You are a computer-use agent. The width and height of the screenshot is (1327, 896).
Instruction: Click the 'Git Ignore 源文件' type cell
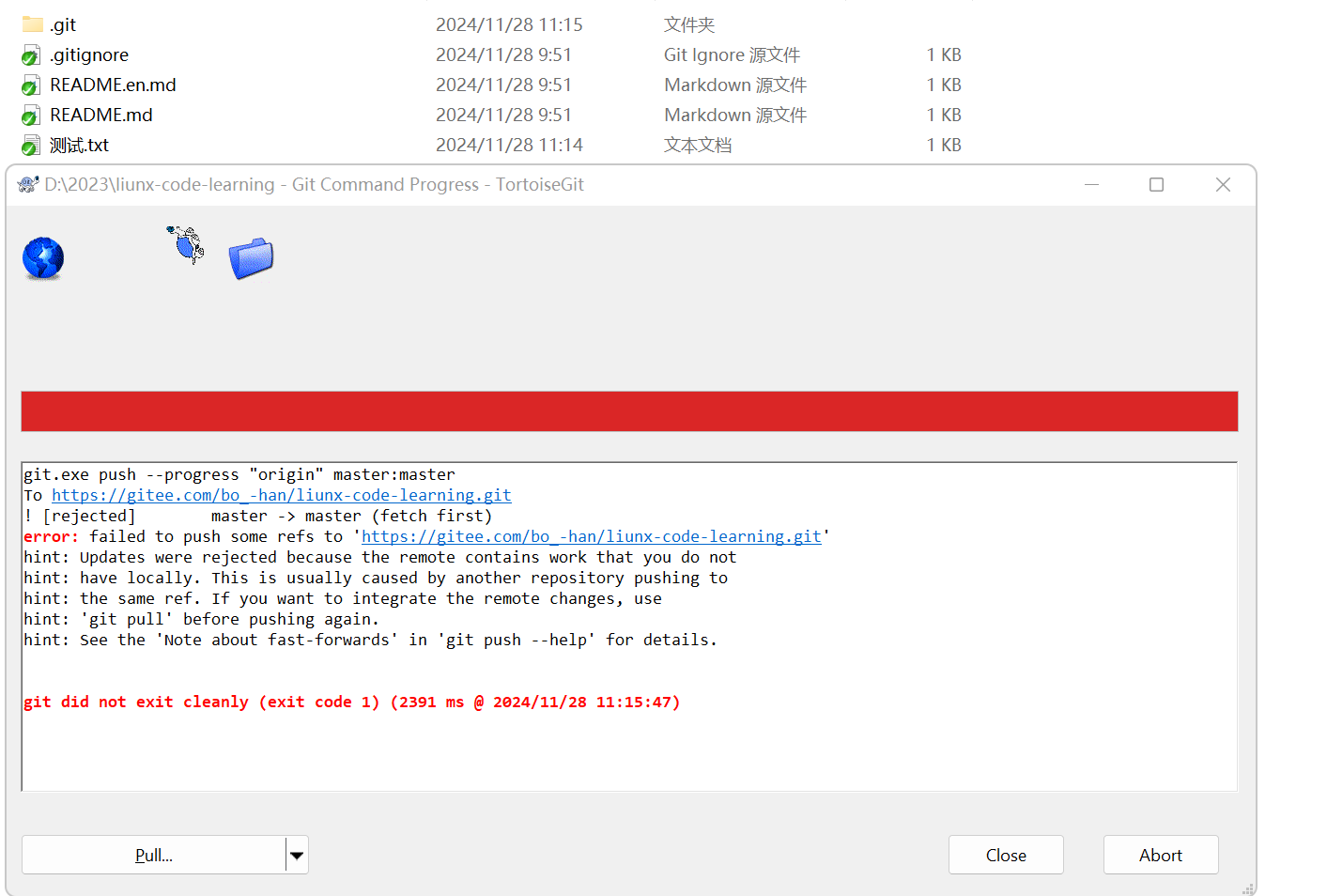tap(732, 55)
